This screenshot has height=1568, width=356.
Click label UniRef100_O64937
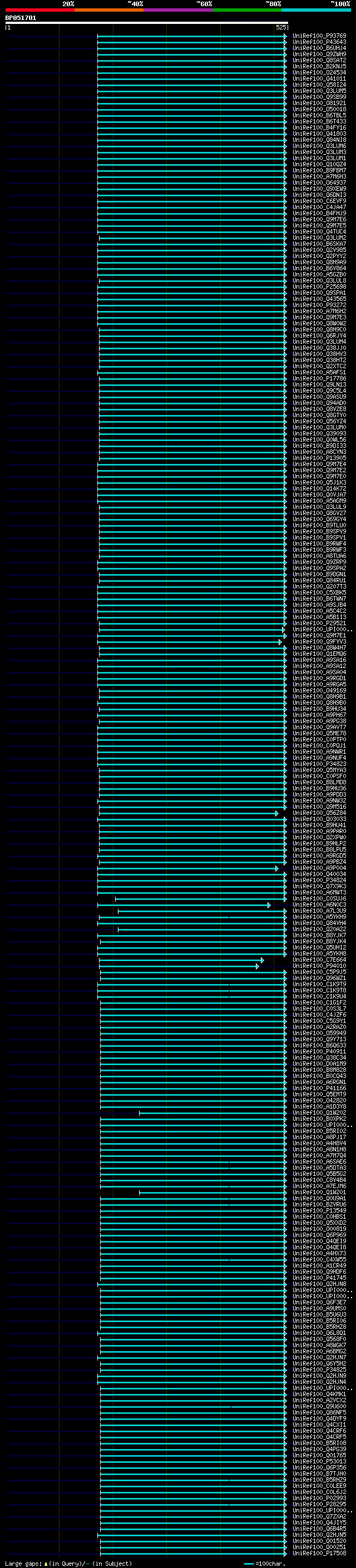click(319, 182)
